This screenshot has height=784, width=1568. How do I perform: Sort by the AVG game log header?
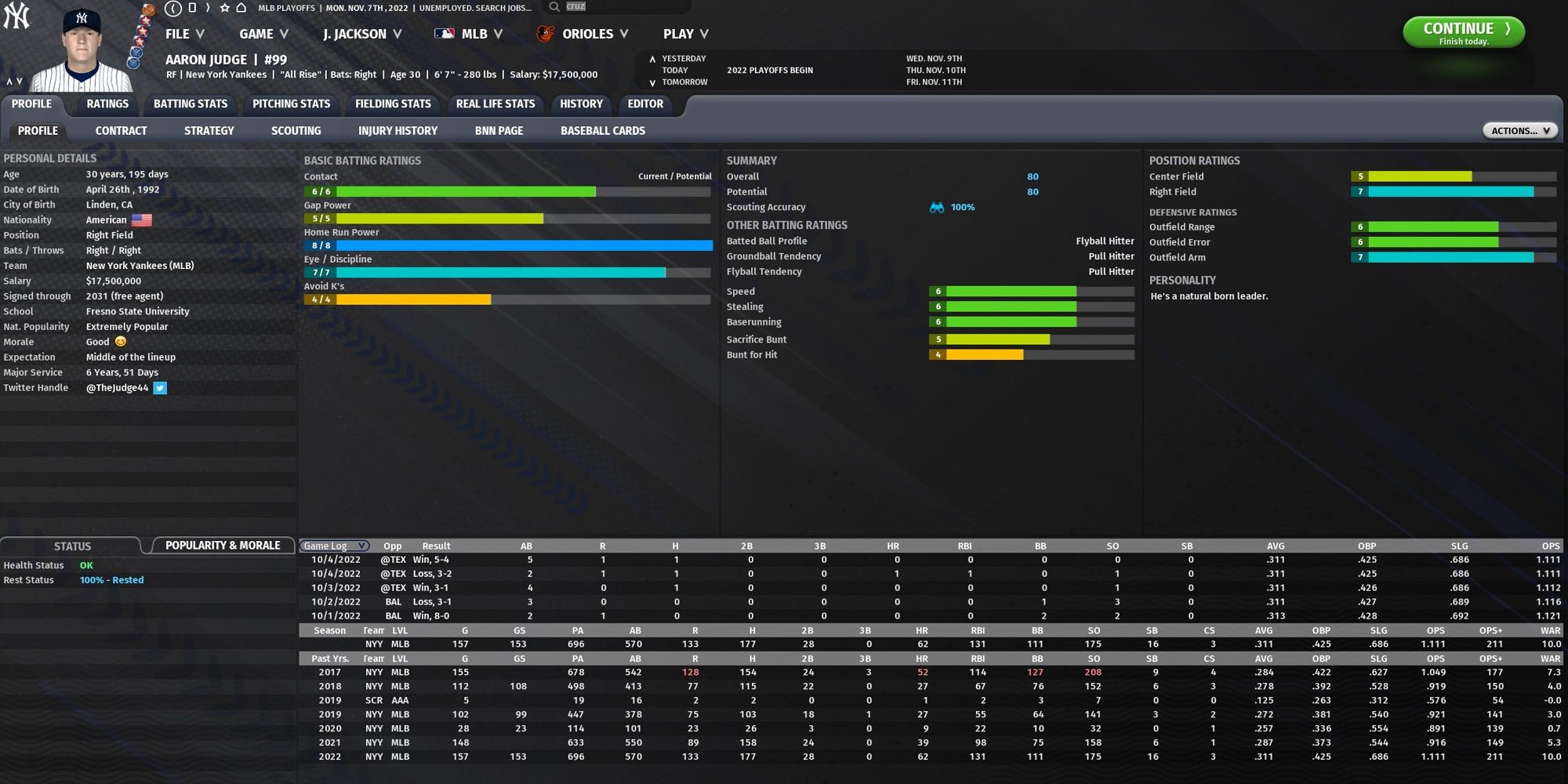[1276, 546]
